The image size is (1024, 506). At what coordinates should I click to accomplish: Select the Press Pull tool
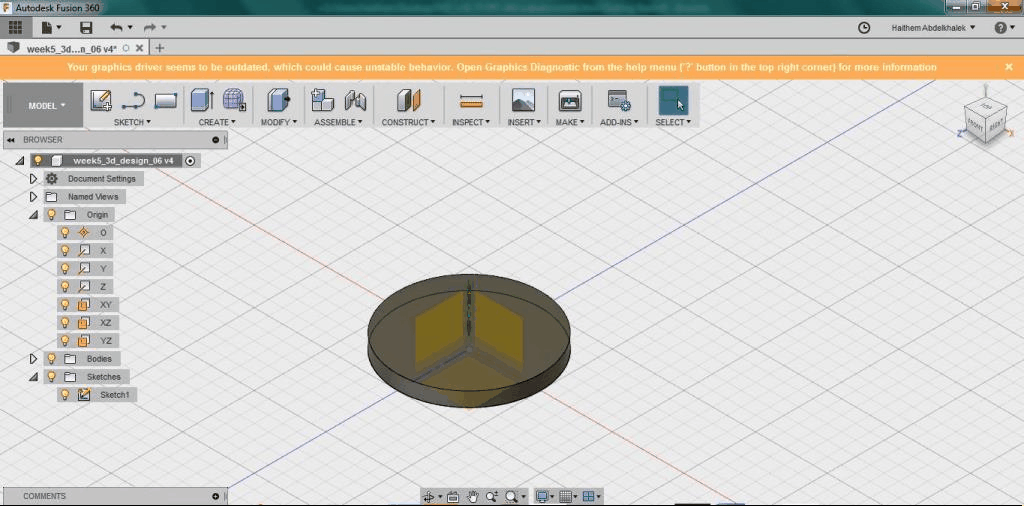278,101
